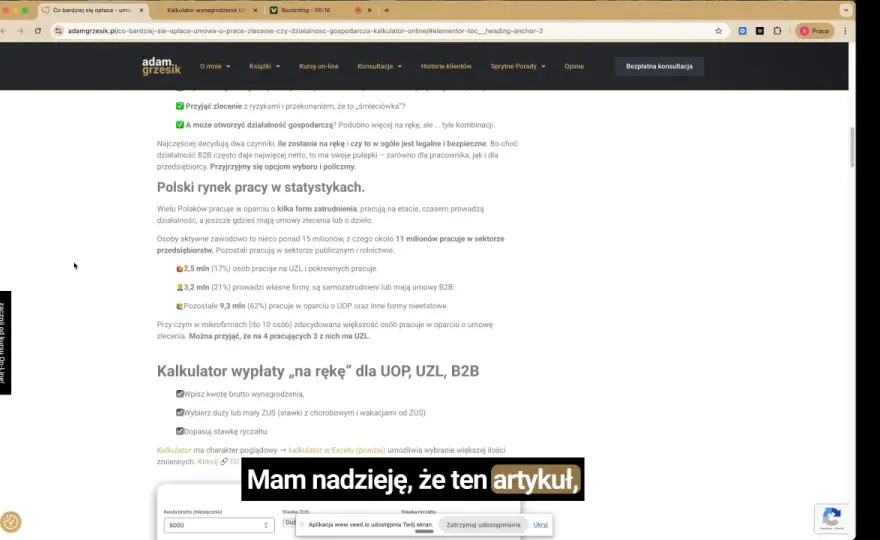Click the 'Kwota brutto' input field with 8000

219,525
